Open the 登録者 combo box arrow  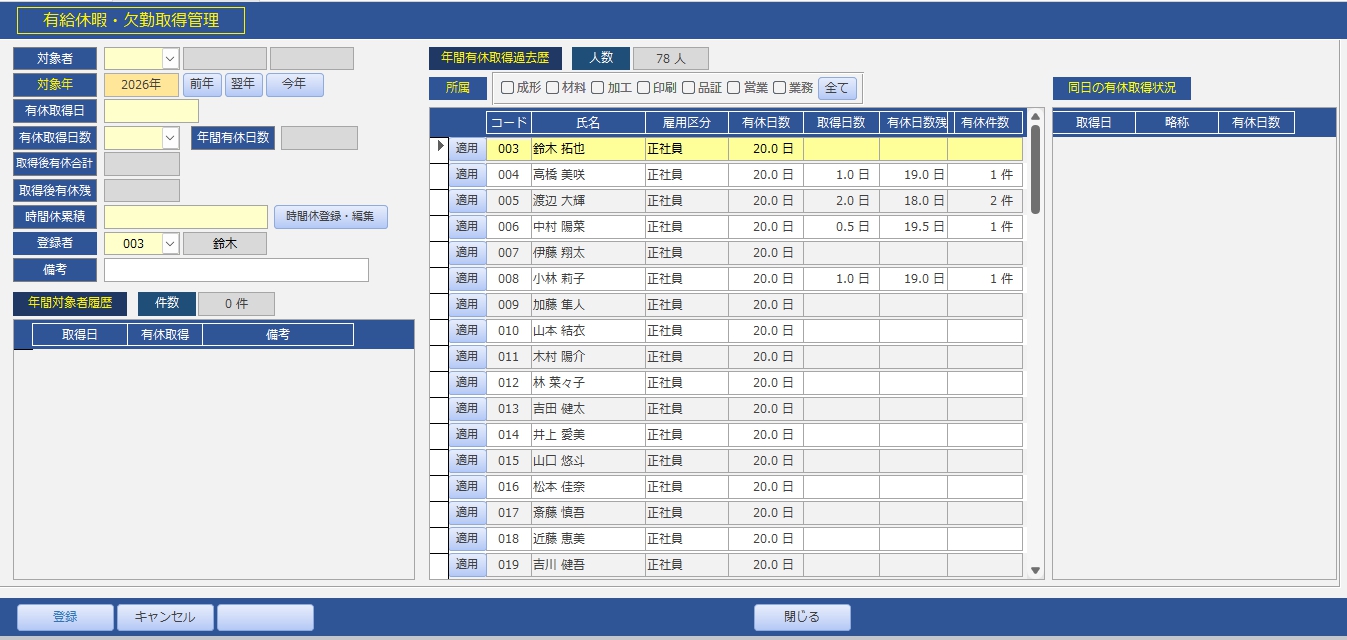(x=170, y=244)
